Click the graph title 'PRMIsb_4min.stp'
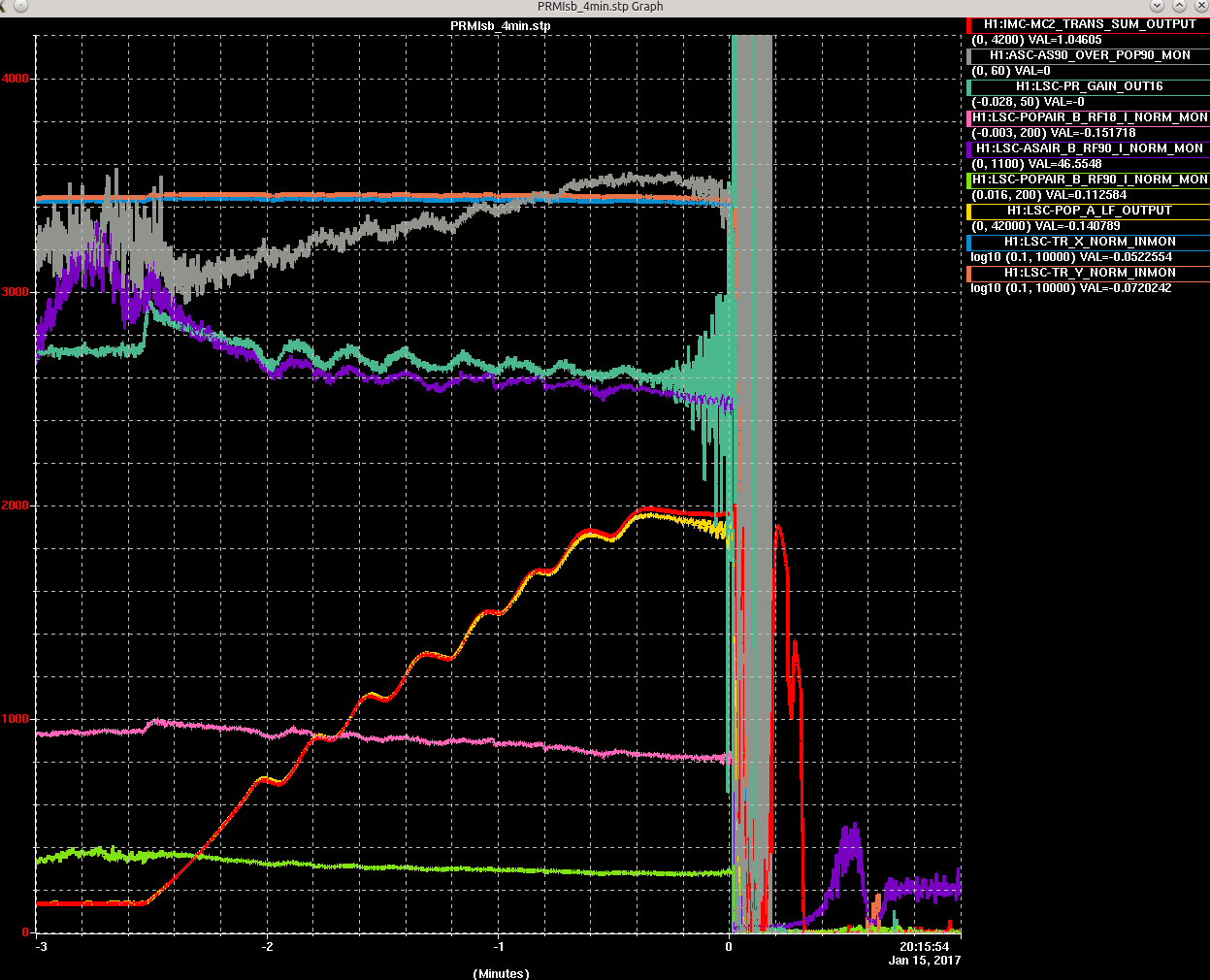1210x980 pixels. click(501, 26)
